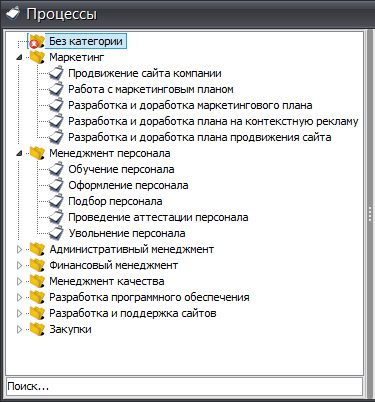Click process icon for Проведение аттестации персонала

[56, 217]
